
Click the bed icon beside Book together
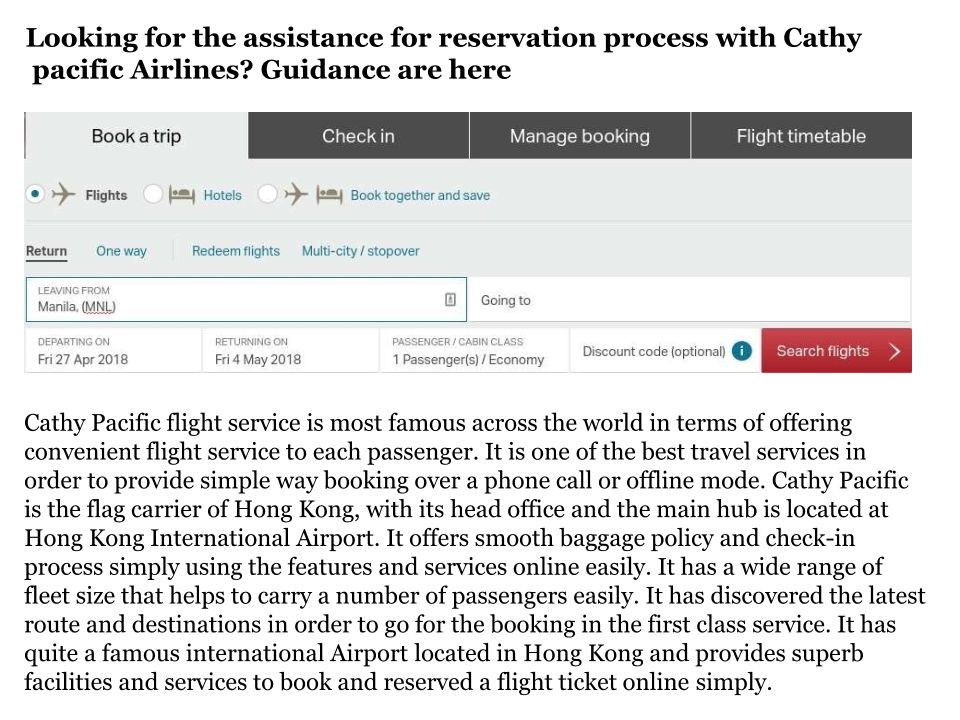point(328,195)
